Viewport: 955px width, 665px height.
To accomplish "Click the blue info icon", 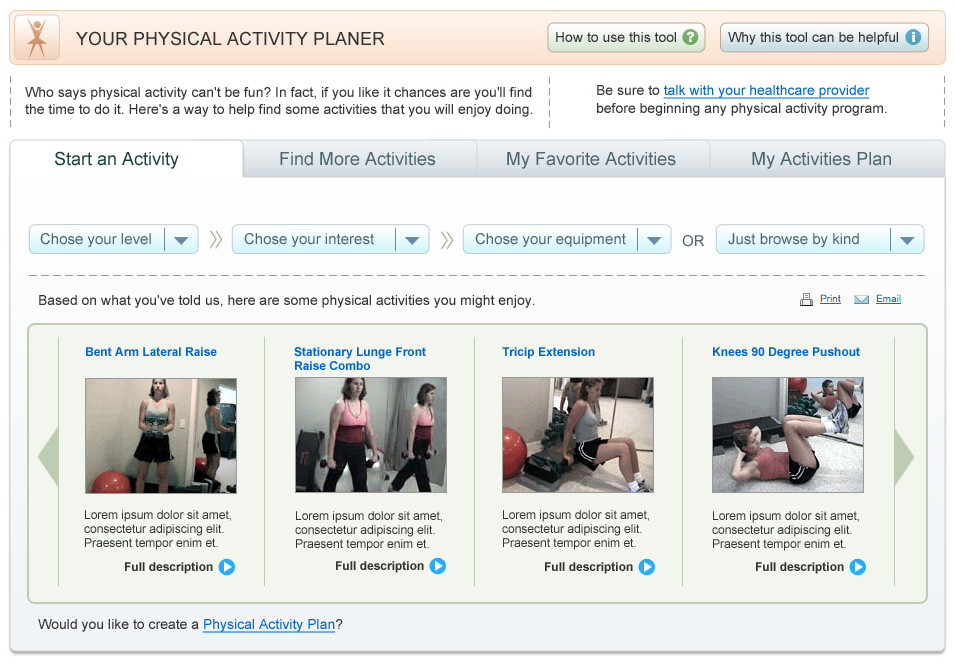I will click(x=912, y=38).
